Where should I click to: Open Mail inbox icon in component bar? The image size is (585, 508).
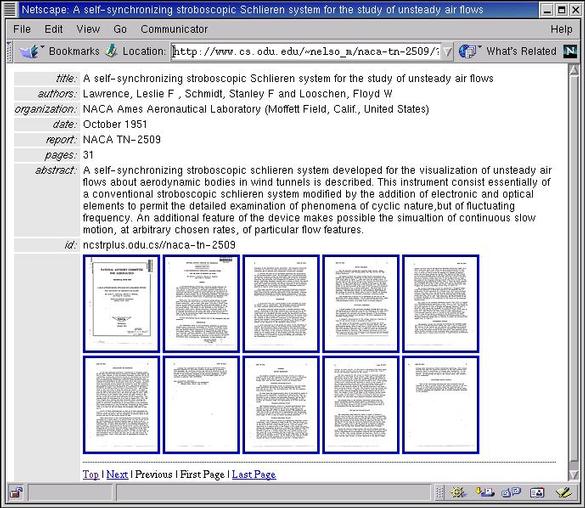point(485,493)
